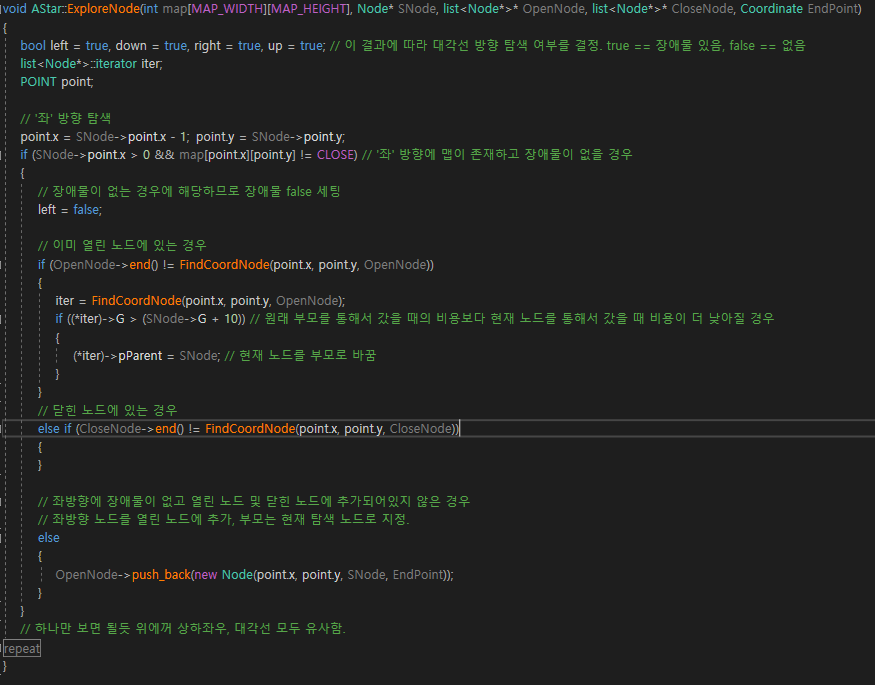This screenshot has height=685, width=875.
Task: Click the comment "// '좌' 방향 탐색"
Action: [65, 118]
